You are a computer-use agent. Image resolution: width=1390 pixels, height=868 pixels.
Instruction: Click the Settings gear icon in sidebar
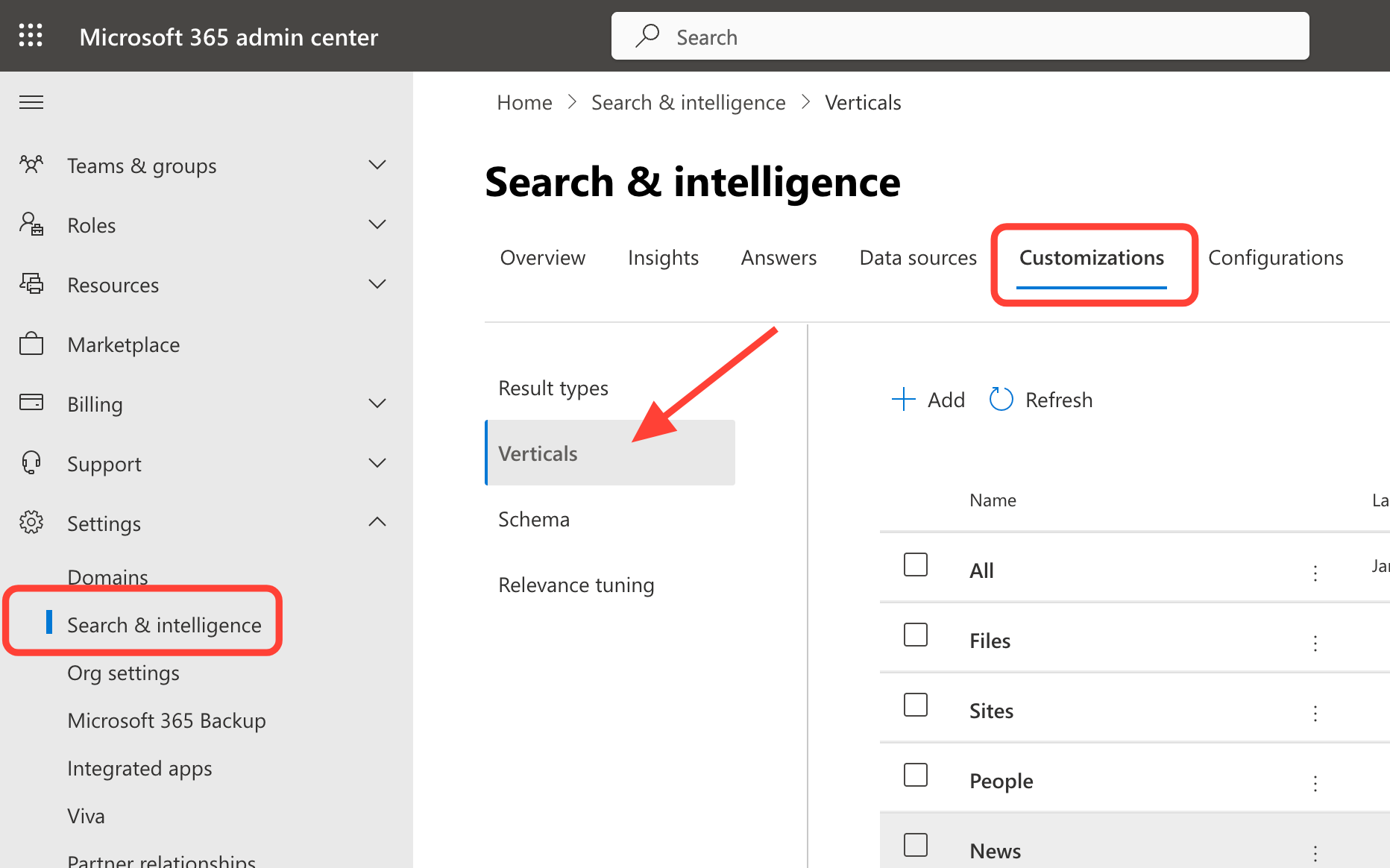click(31, 522)
